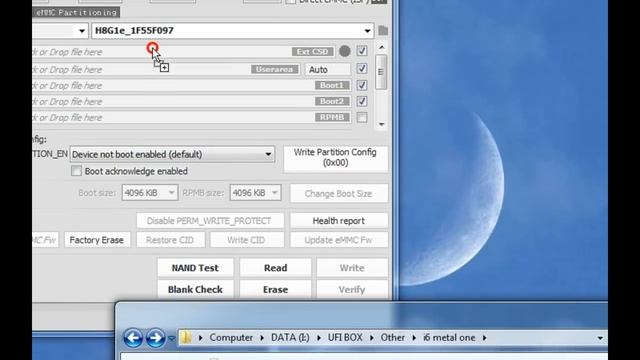This screenshot has height=360, width=640.
Task: Click DATA (E:) in the Explorer breadcrumb
Action: pyautogui.click(x=290, y=338)
